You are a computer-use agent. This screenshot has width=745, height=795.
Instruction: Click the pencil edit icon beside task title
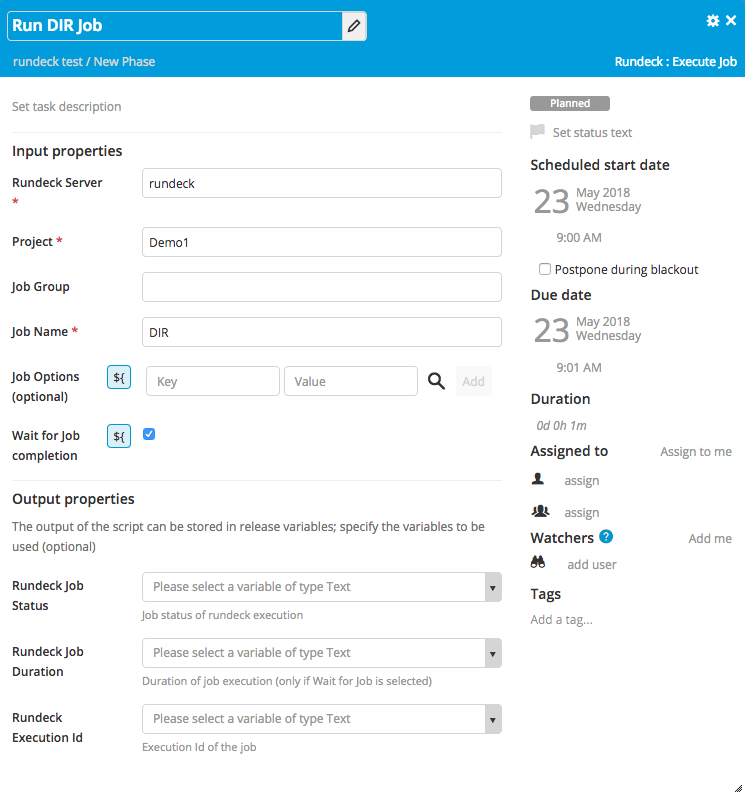click(354, 26)
